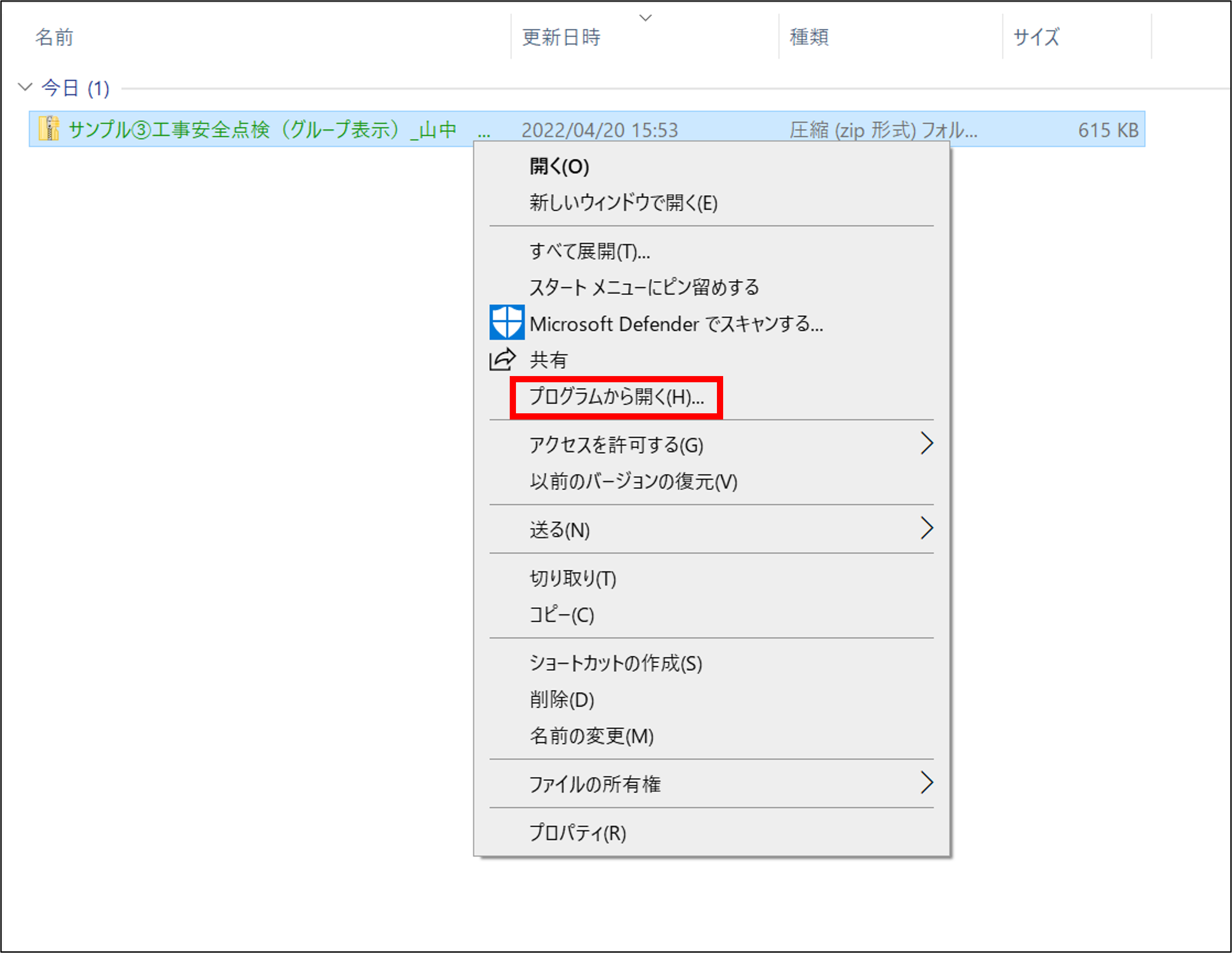Click the zip folder icon of the サンプル③ file
Viewport: 1232px width, 953px height.
pyautogui.click(x=49, y=129)
